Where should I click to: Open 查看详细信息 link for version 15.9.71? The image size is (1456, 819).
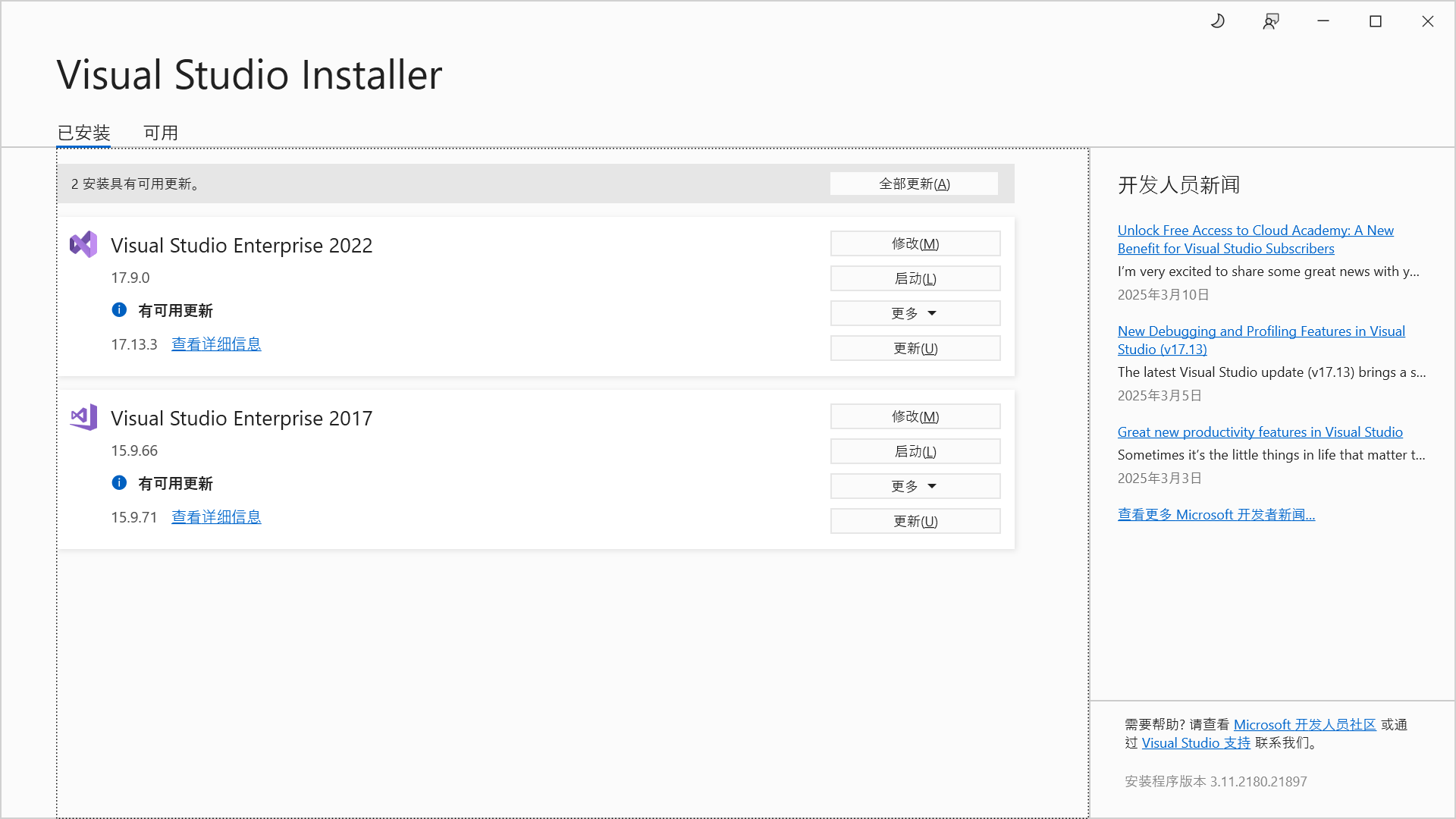[216, 517]
